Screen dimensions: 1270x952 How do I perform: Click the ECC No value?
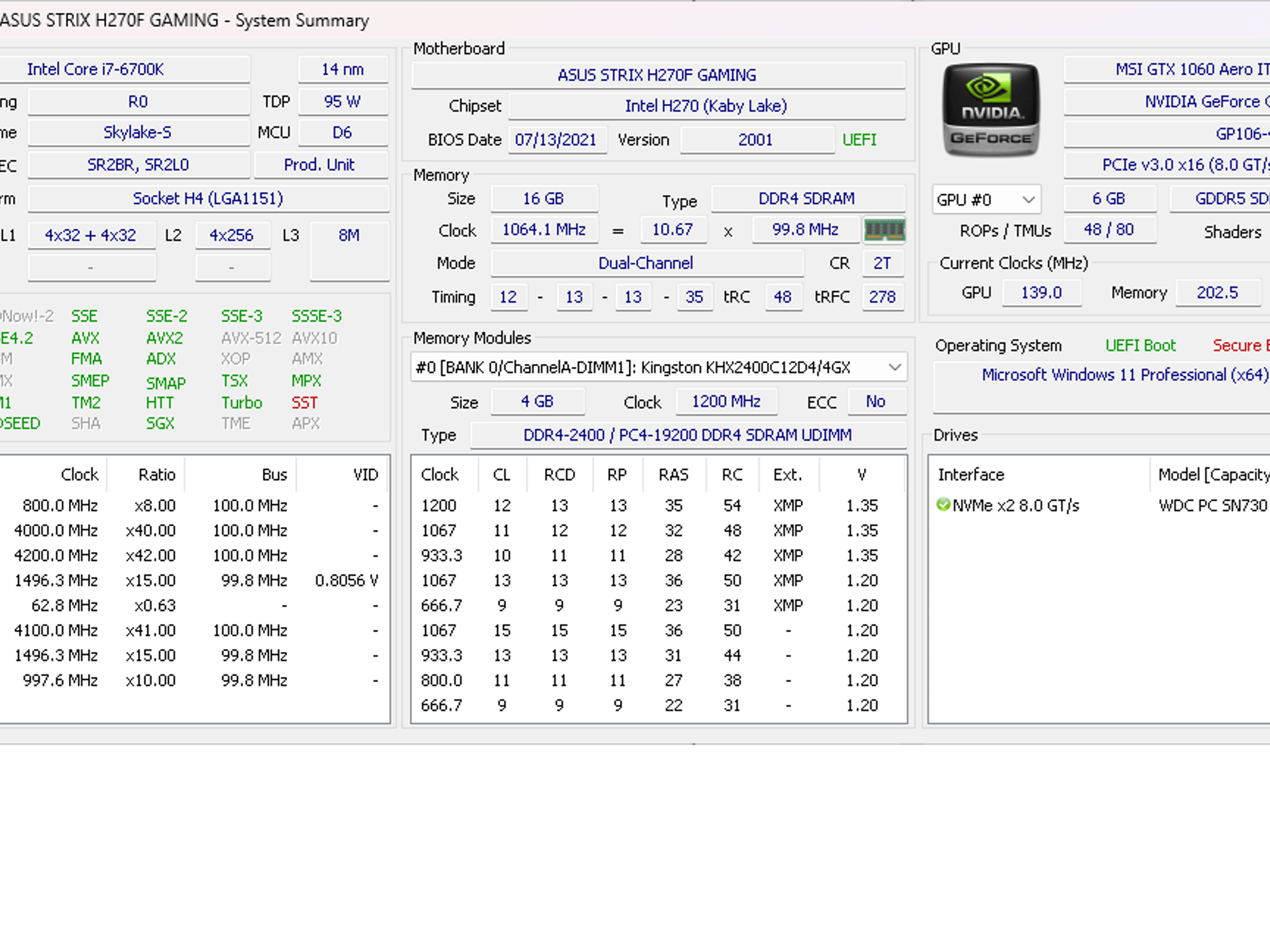click(x=876, y=402)
